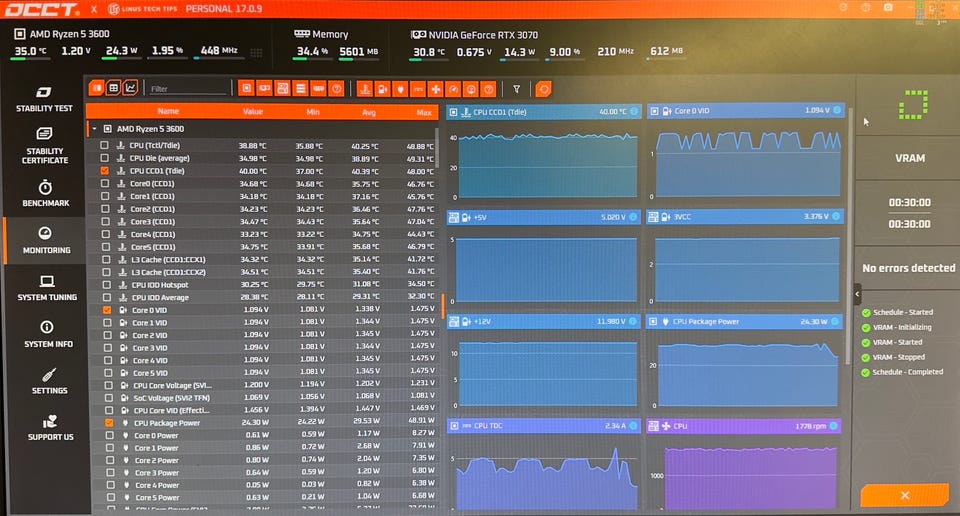Image resolution: width=960 pixels, height=516 pixels.
Task: Toggle the motherboard hardware filter icon
Action: [x=282, y=89]
